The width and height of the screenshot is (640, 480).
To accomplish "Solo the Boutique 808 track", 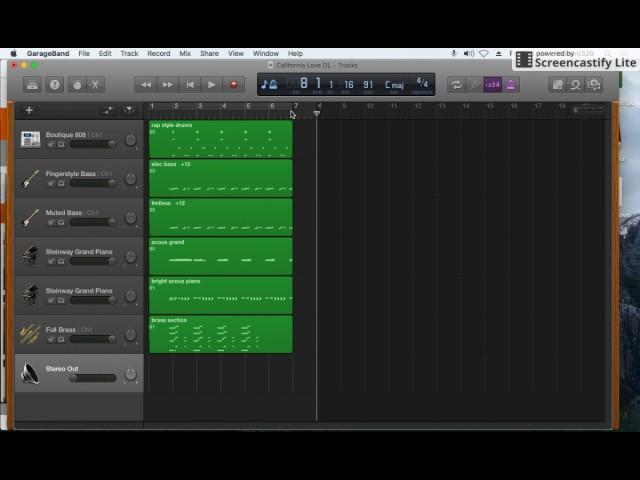I will pos(61,144).
